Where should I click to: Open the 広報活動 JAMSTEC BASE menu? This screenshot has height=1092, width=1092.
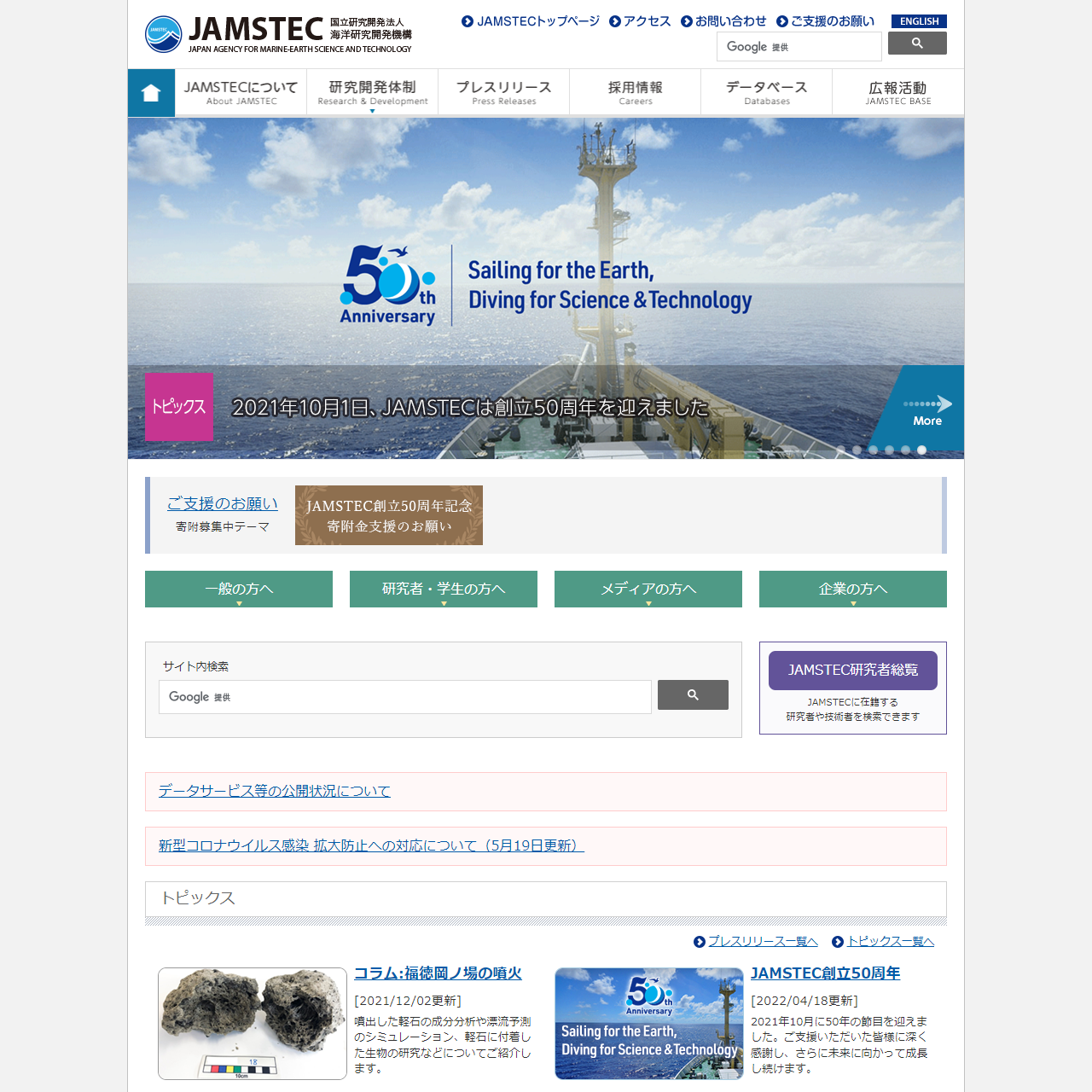click(x=898, y=92)
